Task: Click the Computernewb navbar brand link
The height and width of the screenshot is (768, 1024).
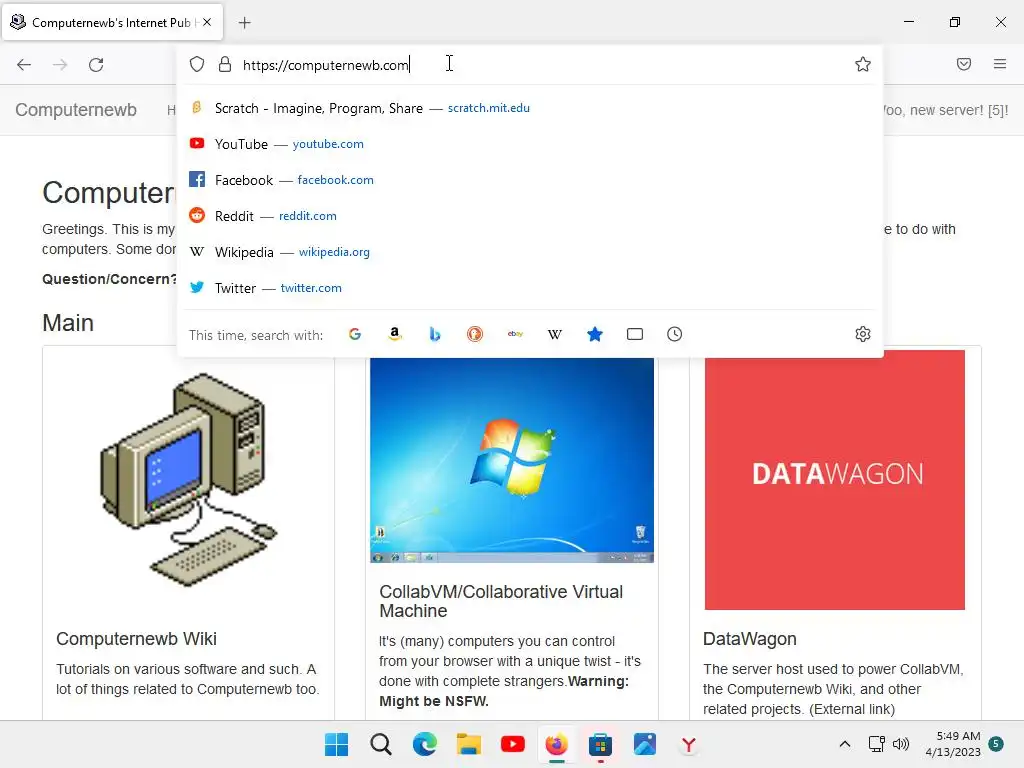Action: coord(76,110)
